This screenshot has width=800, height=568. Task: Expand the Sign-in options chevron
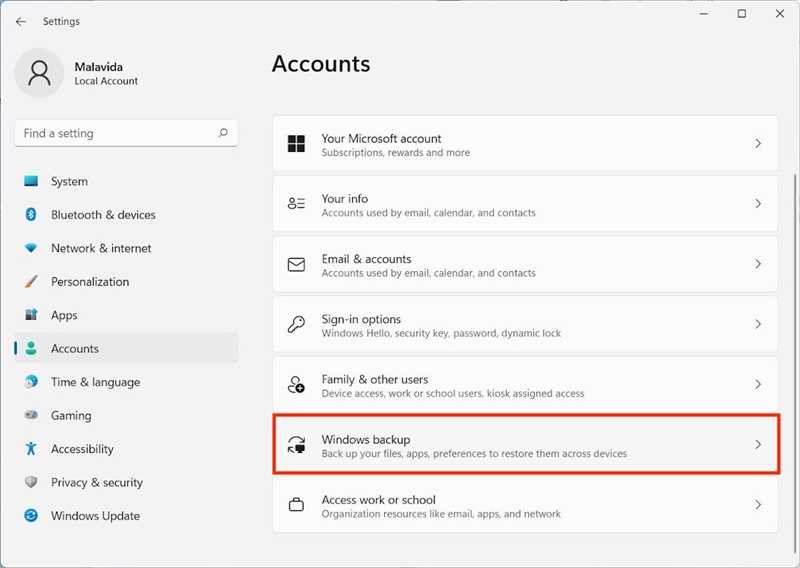[x=758, y=324]
